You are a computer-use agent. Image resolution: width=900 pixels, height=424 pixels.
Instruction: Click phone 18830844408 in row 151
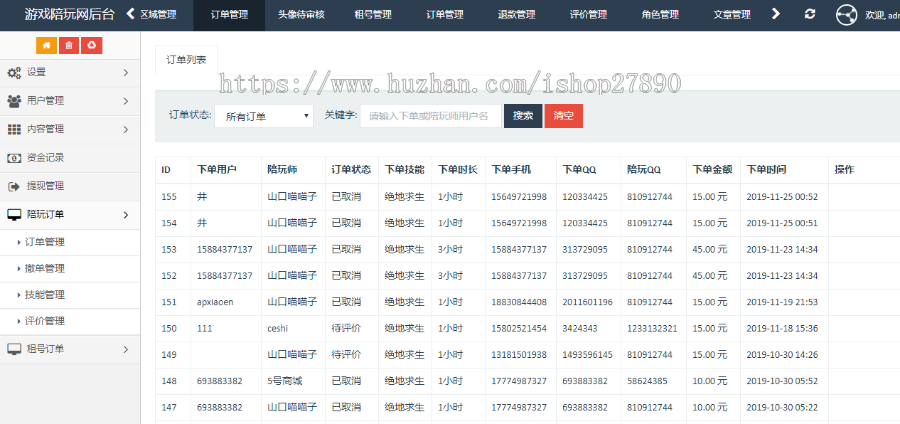point(519,302)
